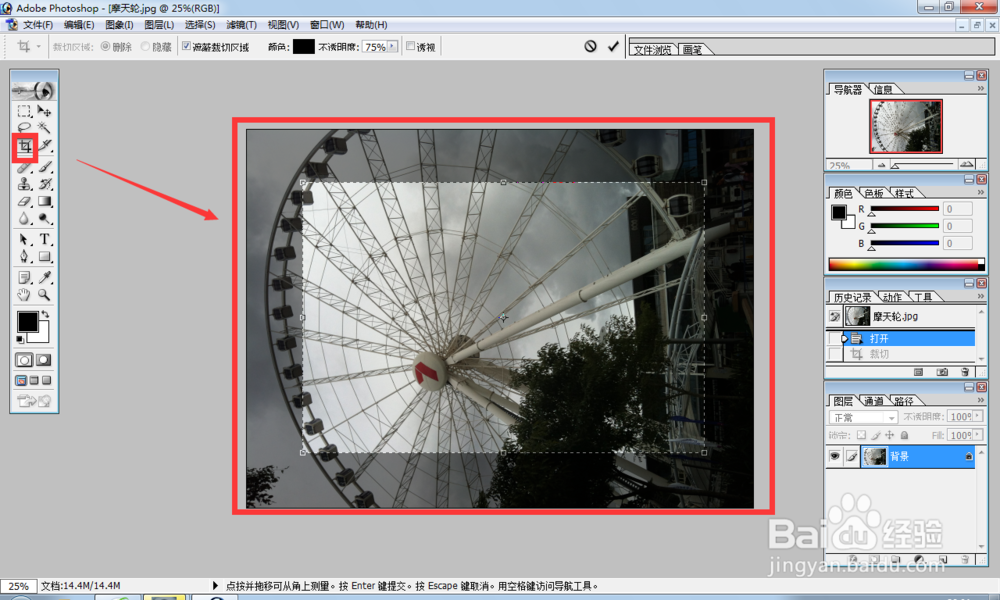Select the Zoom tool
Screen dimensions: 1000x600
click(44, 293)
